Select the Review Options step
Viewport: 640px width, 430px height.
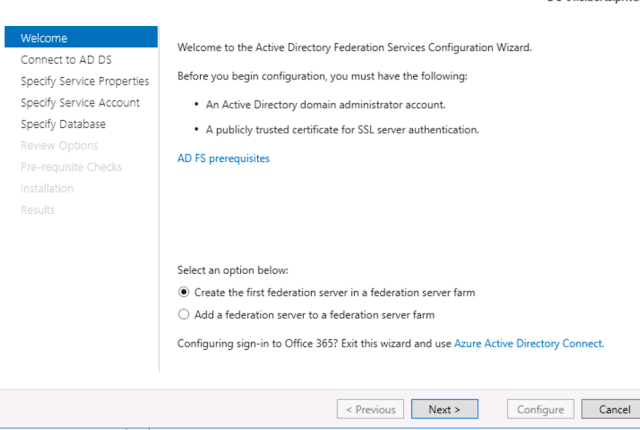click(59, 146)
